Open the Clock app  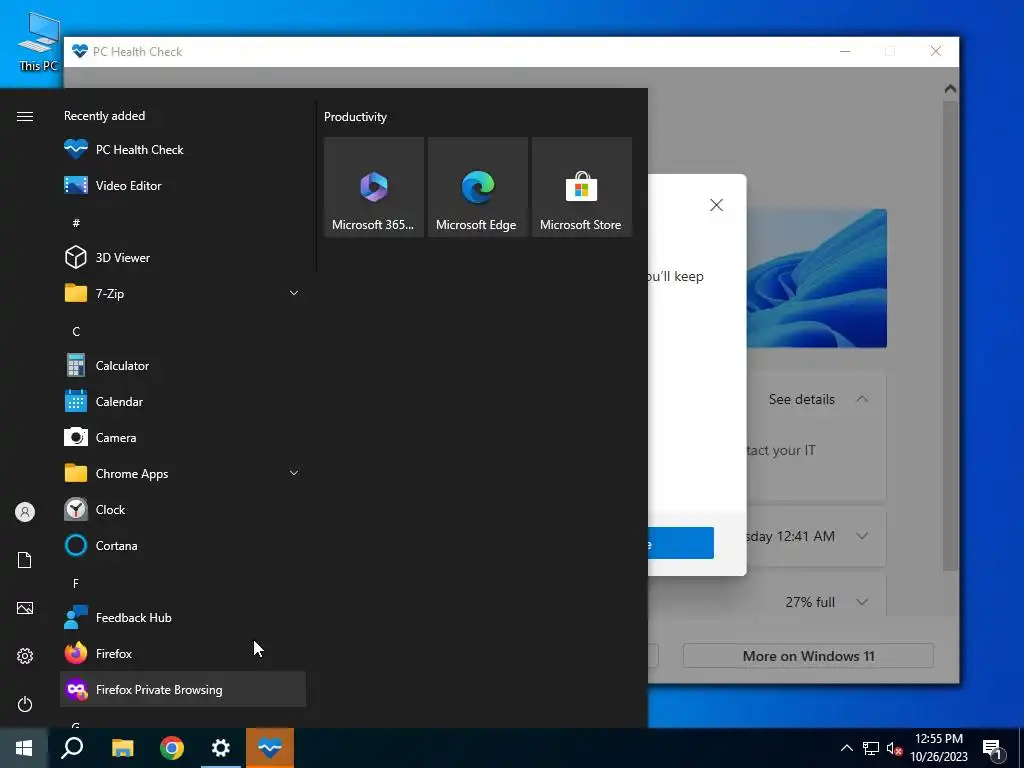[183, 509]
